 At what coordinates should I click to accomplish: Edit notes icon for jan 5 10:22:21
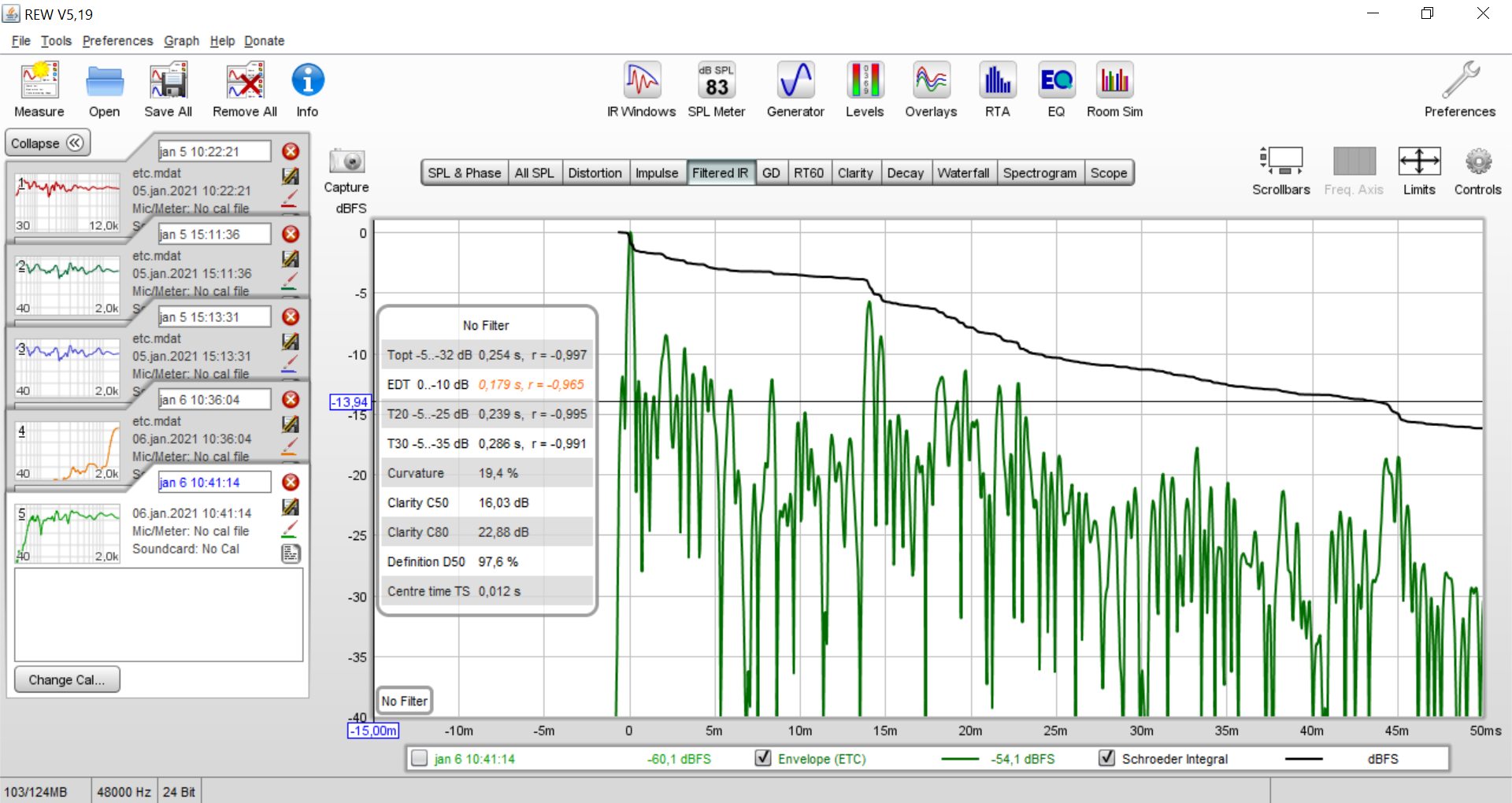click(x=291, y=176)
